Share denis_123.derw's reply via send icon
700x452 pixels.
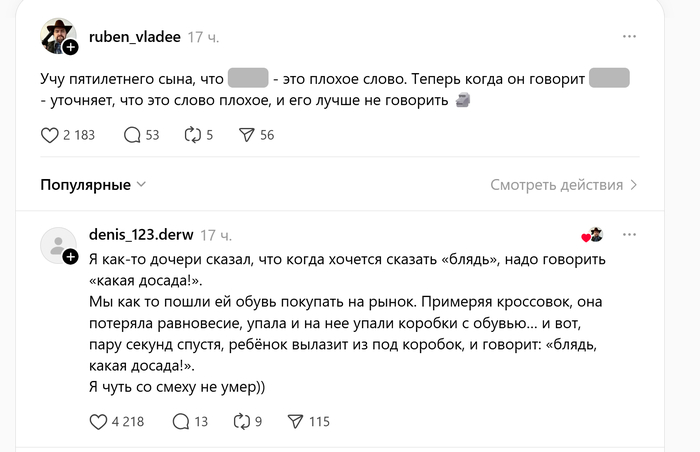point(295,421)
